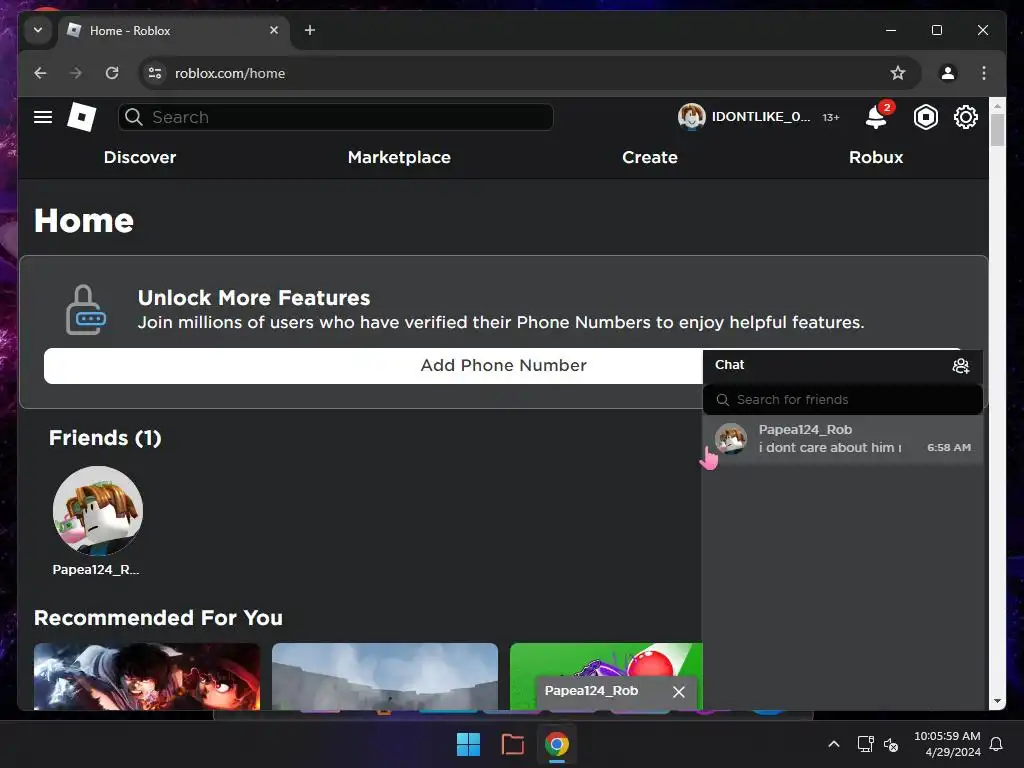Open the notifications bell
The image size is (1024, 768).
pos(876,118)
